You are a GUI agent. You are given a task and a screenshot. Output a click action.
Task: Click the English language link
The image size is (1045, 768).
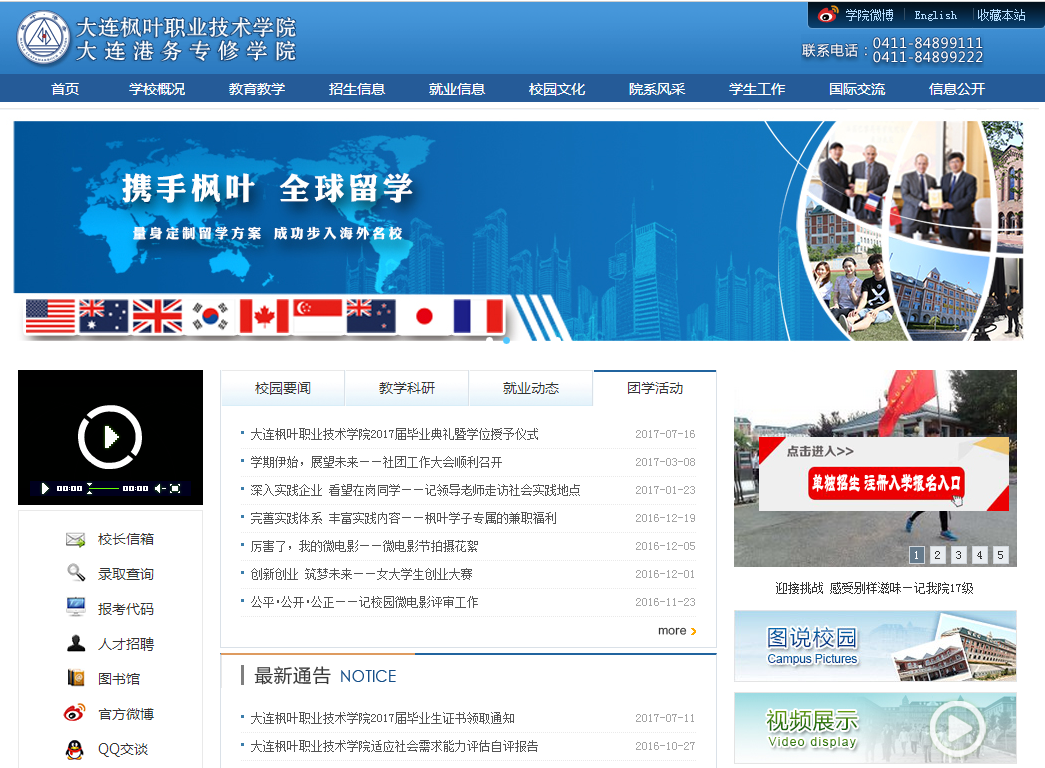pos(935,15)
